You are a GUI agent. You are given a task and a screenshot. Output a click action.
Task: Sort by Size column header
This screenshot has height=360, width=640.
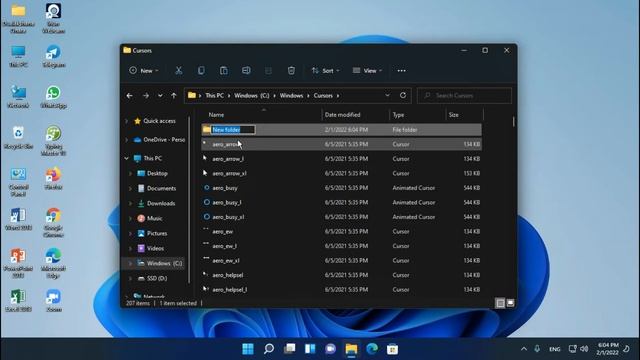[x=453, y=115]
